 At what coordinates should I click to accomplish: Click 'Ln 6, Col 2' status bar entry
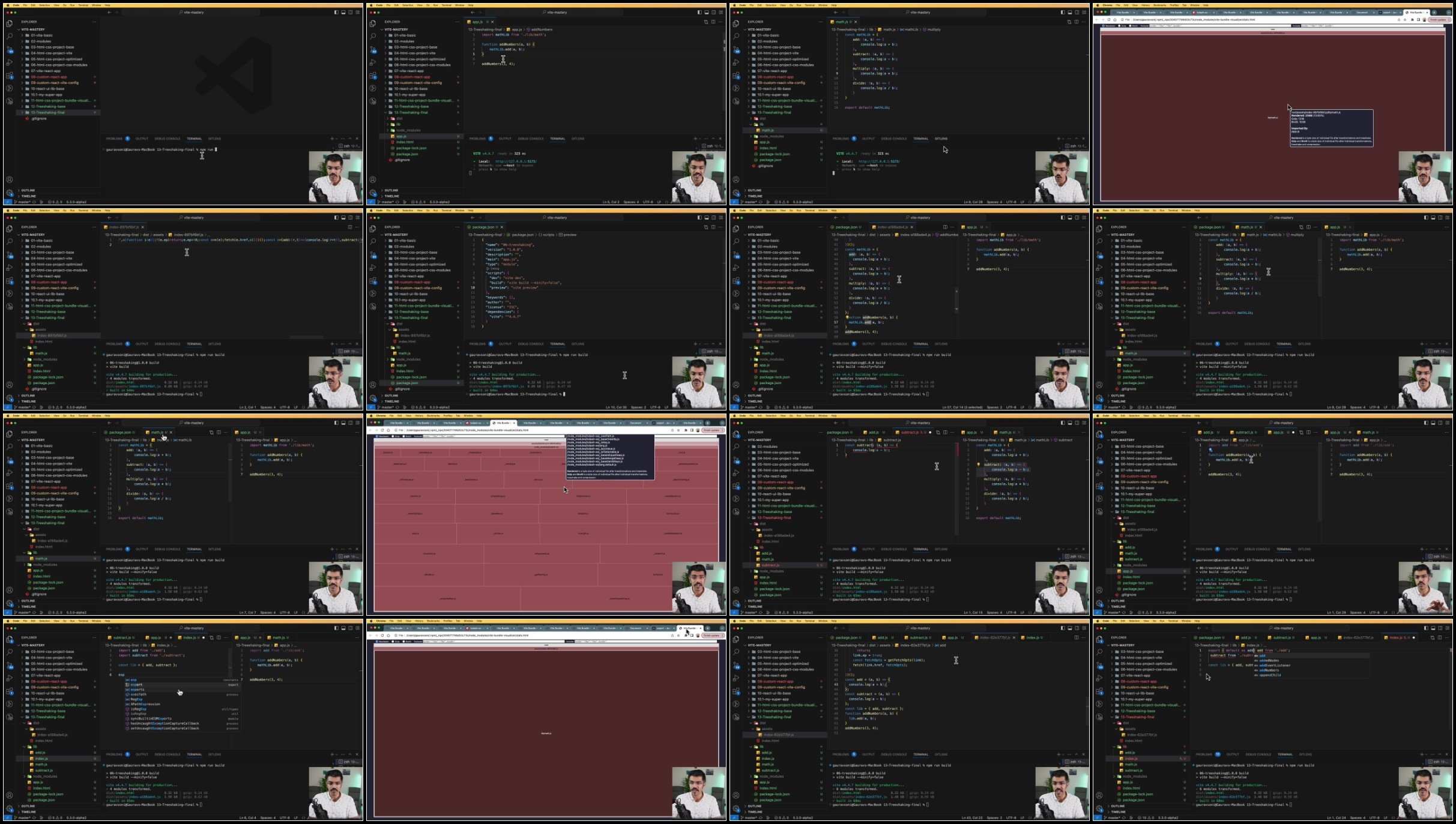[x=611, y=202]
